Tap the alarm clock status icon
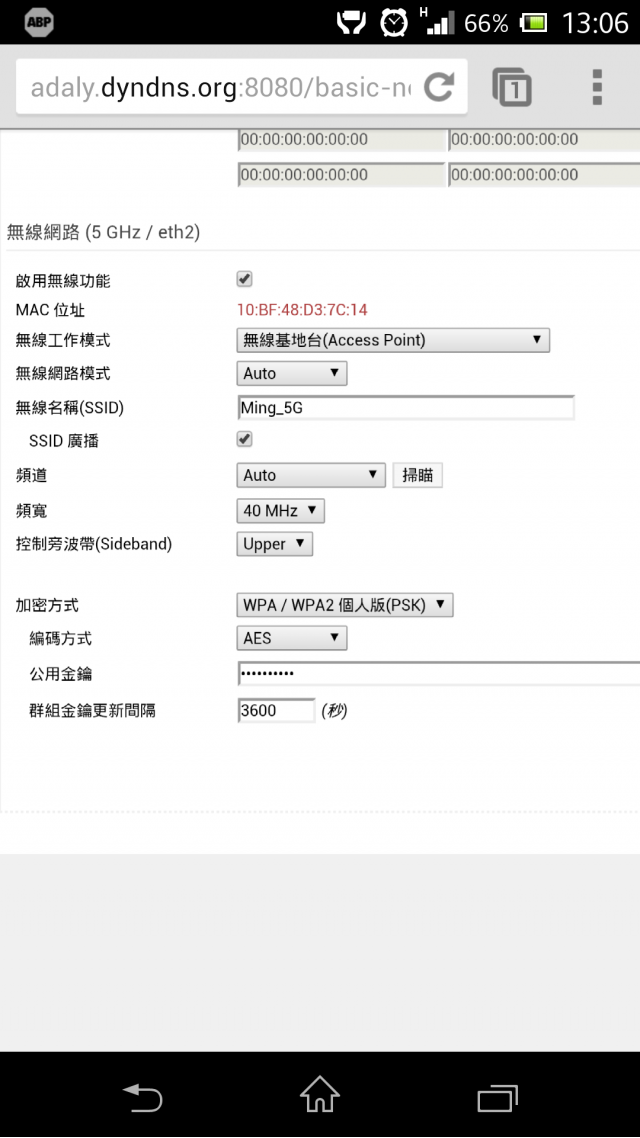 coord(395,23)
